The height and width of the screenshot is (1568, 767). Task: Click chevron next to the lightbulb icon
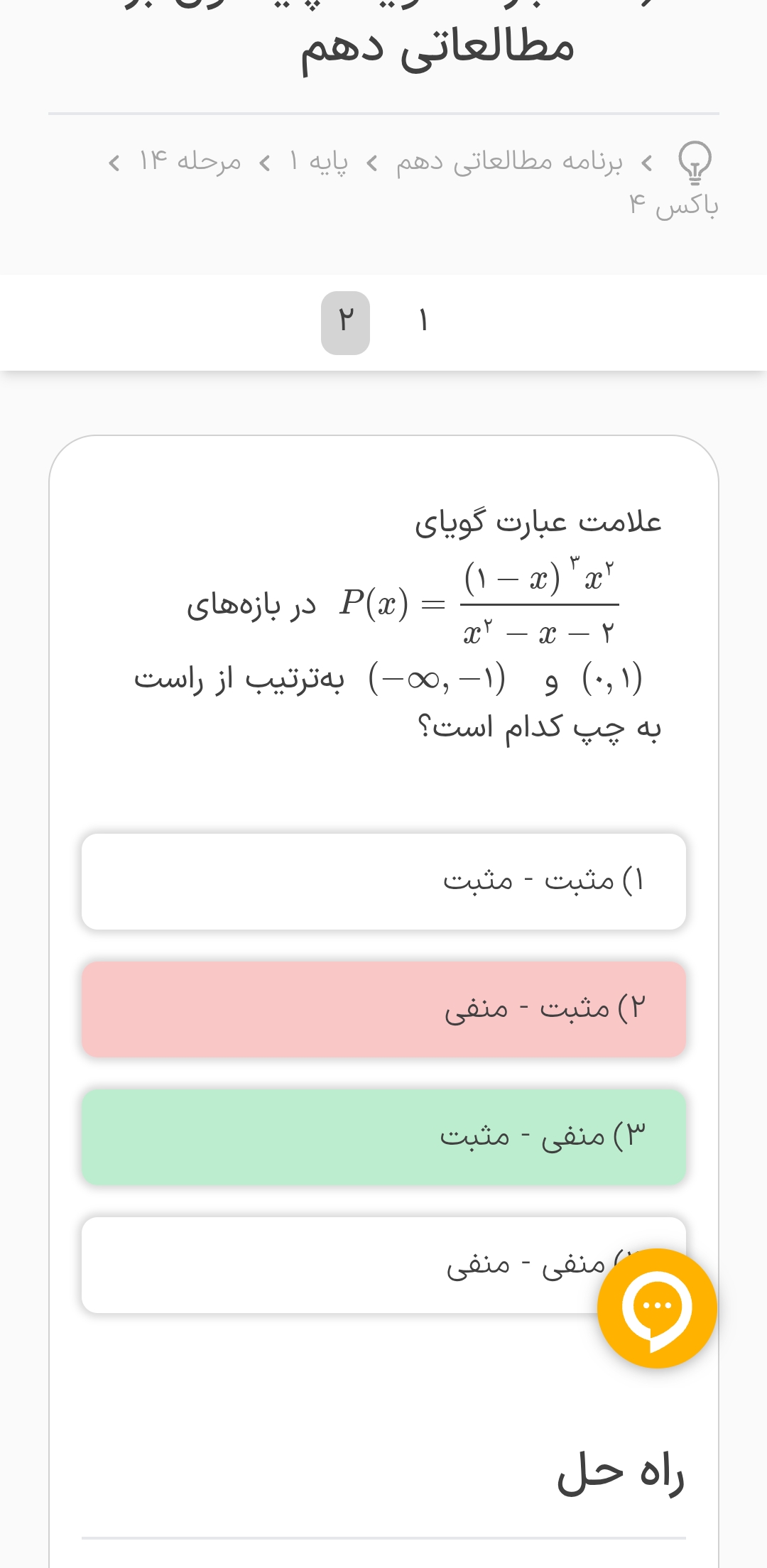click(x=647, y=163)
